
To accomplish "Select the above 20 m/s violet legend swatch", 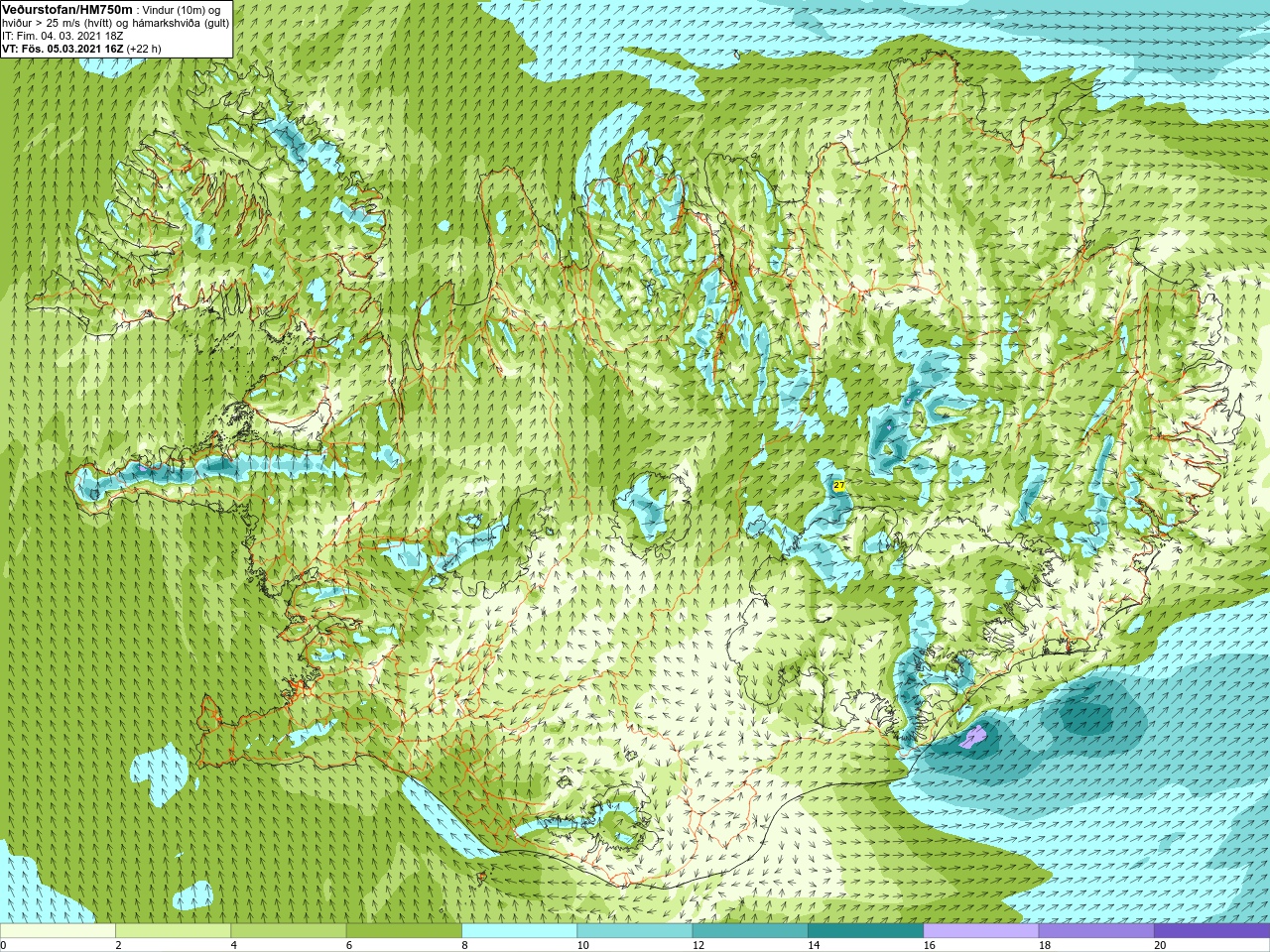I will (x=1211, y=931).
